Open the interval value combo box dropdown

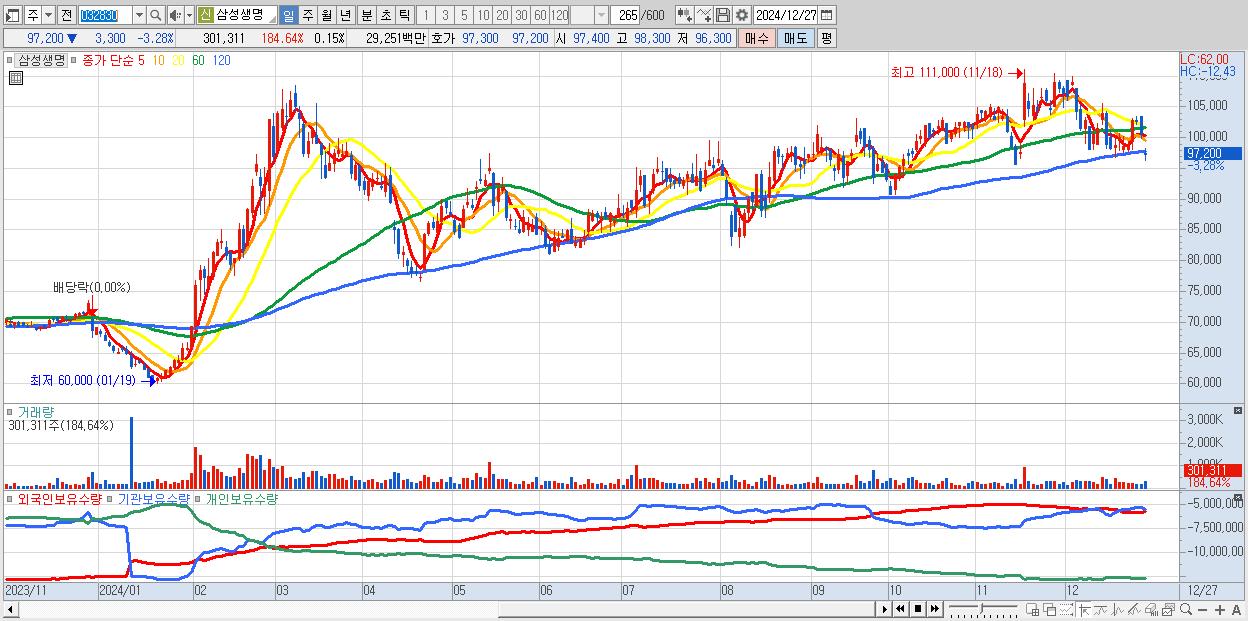(x=601, y=15)
